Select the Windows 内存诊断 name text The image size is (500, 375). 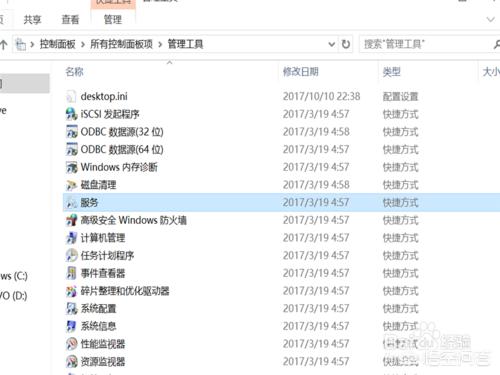(x=119, y=167)
